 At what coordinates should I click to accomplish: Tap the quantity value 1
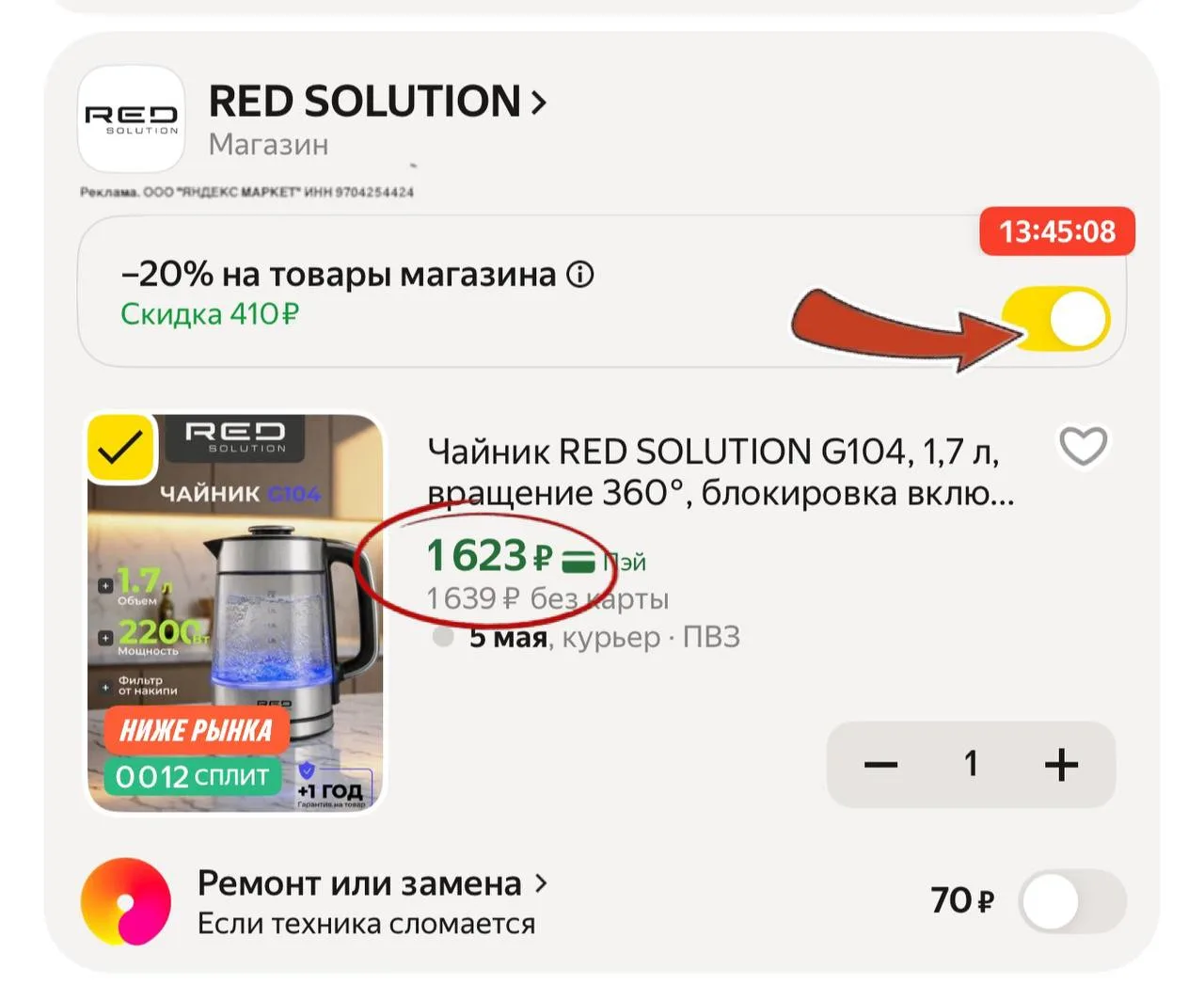971,764
